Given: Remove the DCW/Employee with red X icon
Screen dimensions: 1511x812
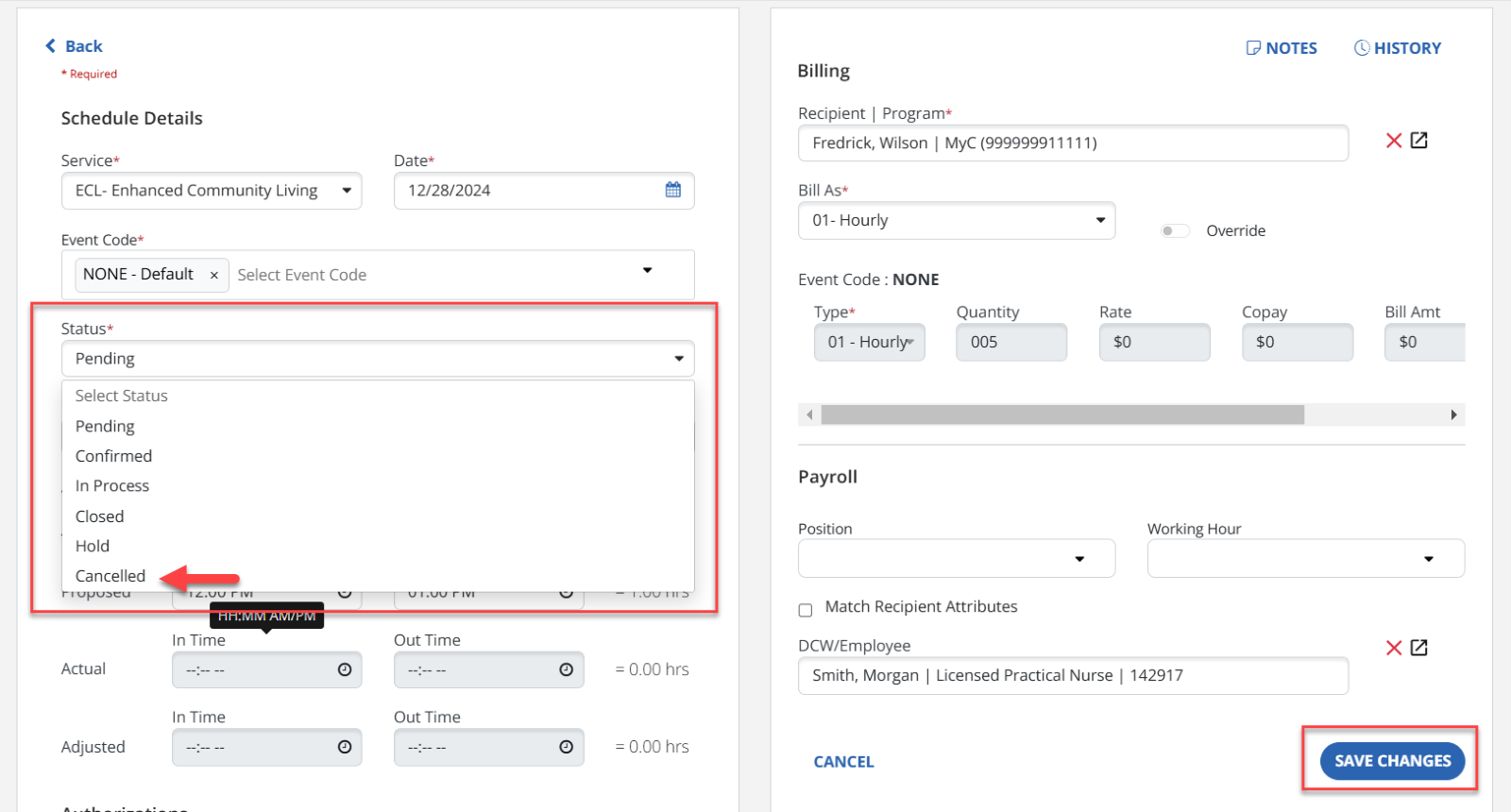Looking at the screenshot, I should (1393, 648).
